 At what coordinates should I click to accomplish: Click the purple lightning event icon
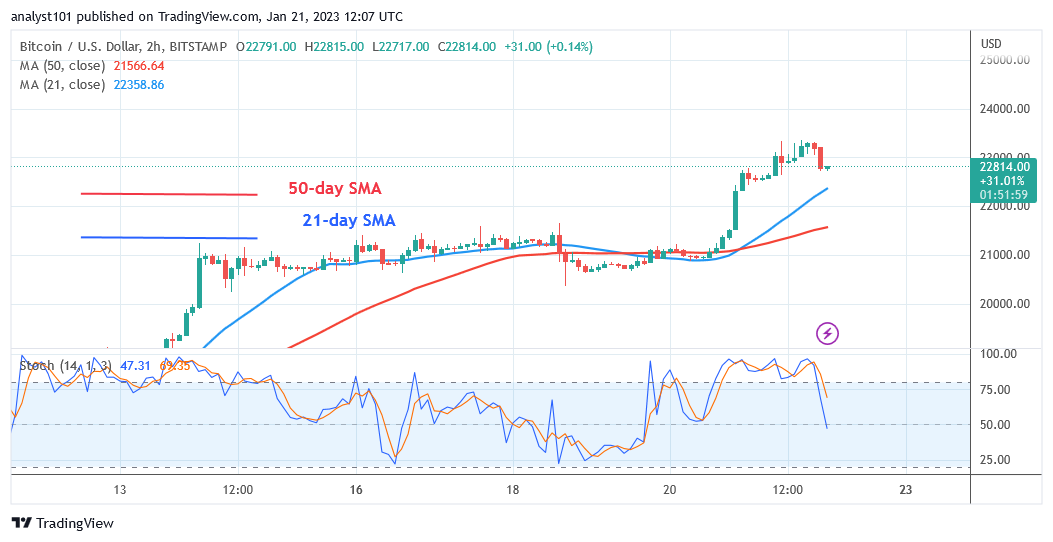pos(827,332)
